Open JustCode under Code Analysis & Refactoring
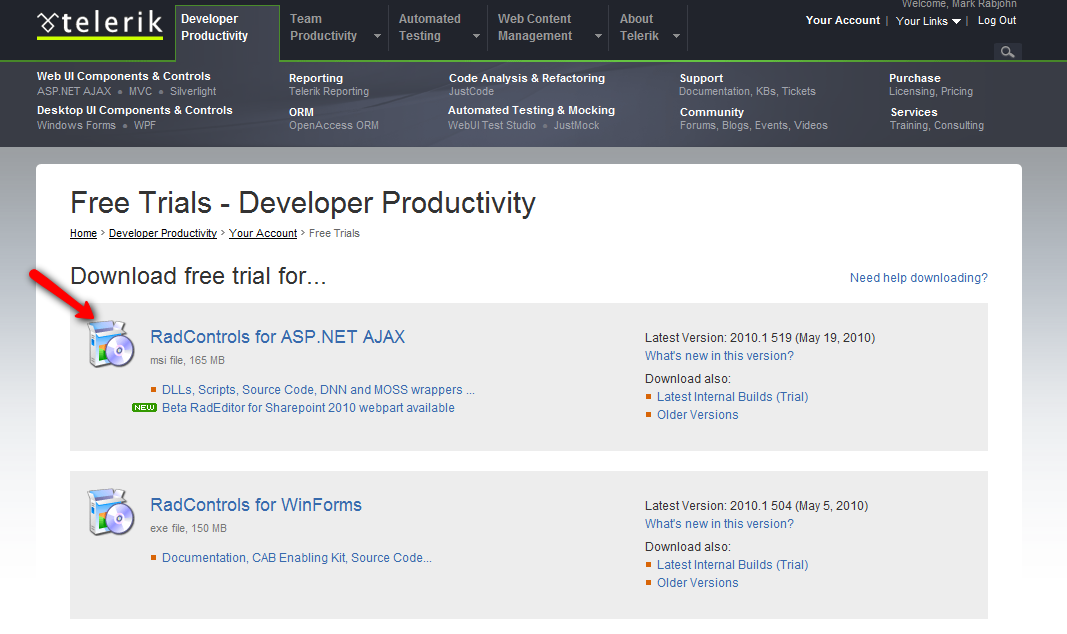Image resolution: width=1067 pixels, height=634 pixels. point(471,91)
